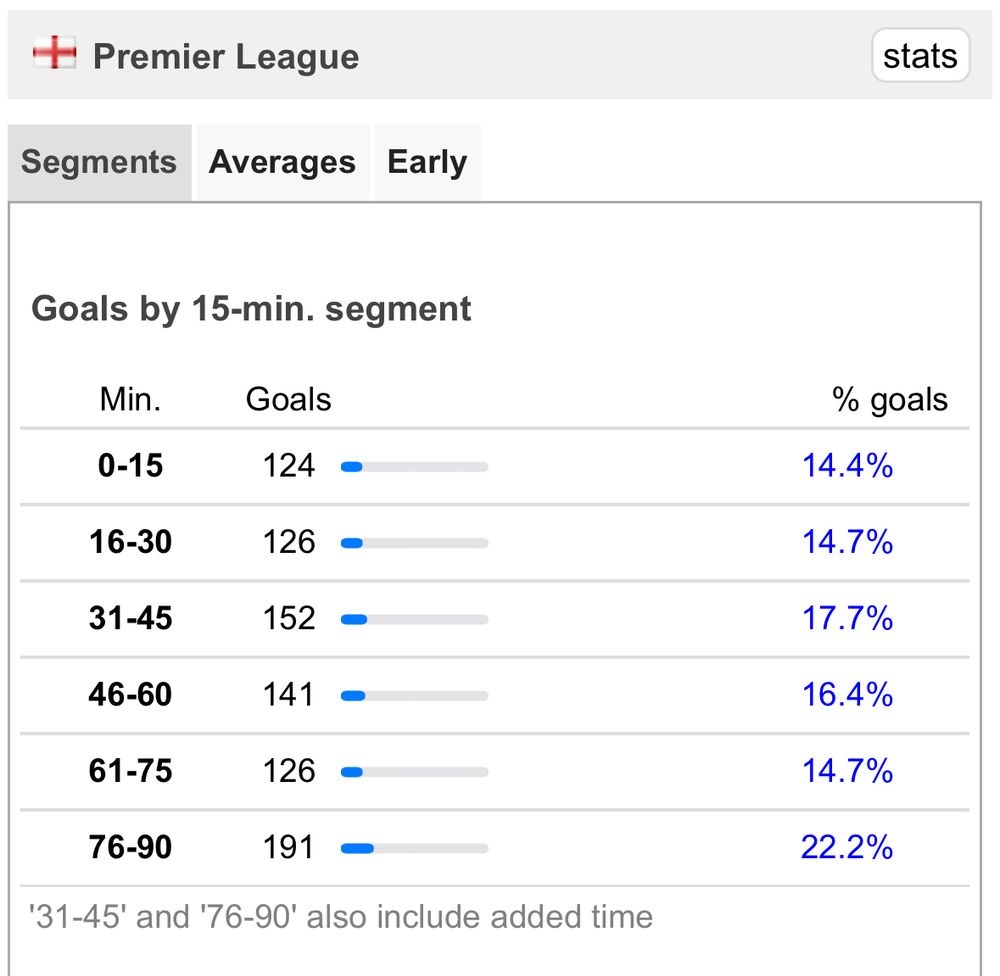Click the 76-90 segment progress bar

pyautogui.click(x=414, y=849)
